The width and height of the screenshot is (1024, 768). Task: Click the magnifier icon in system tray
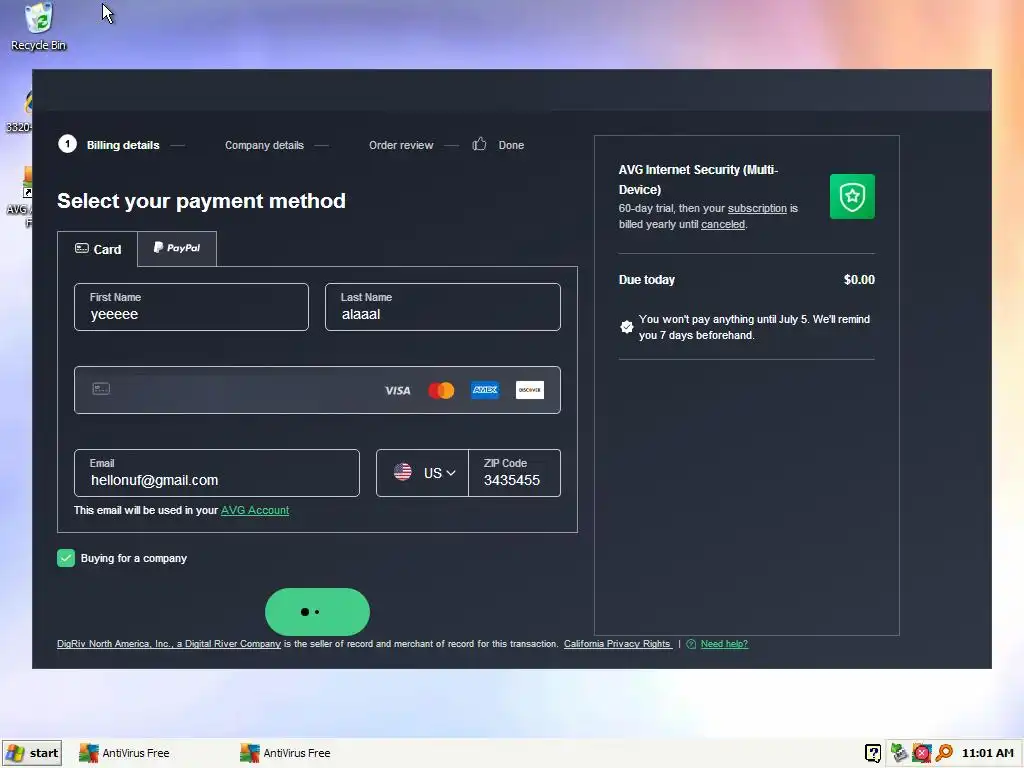[944, 753]
